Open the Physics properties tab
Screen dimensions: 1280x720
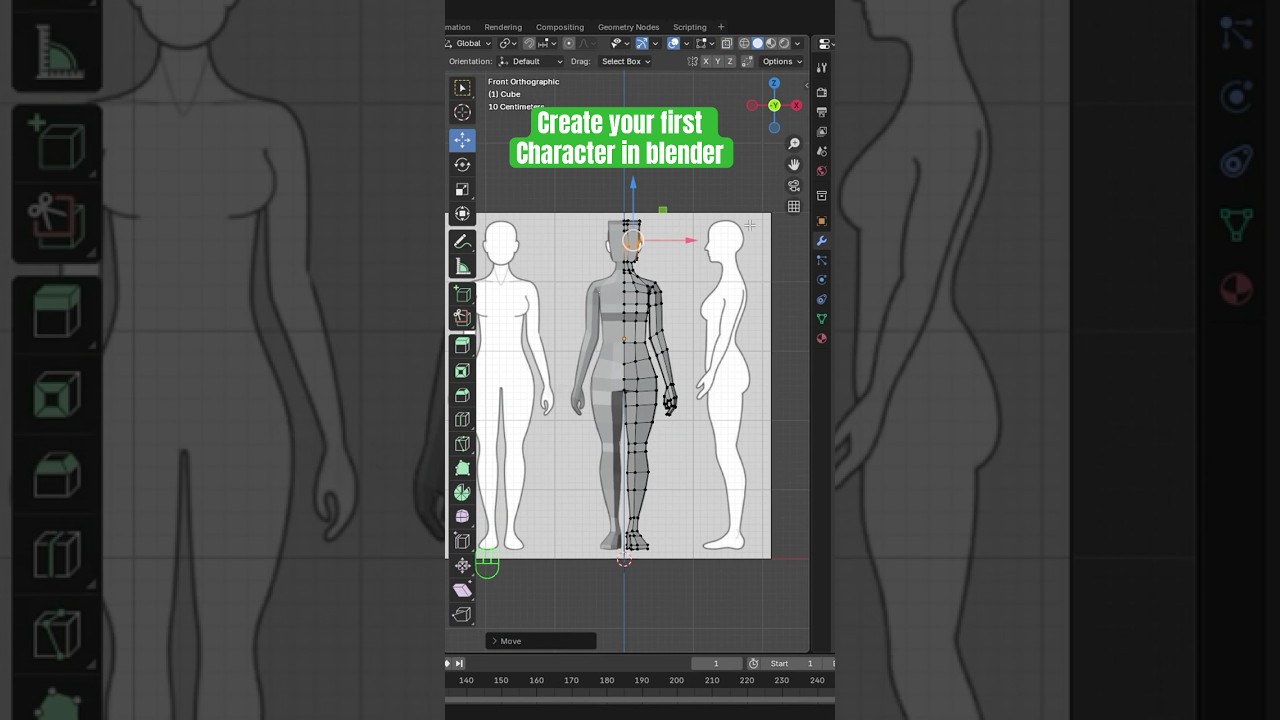pos(822,280)
